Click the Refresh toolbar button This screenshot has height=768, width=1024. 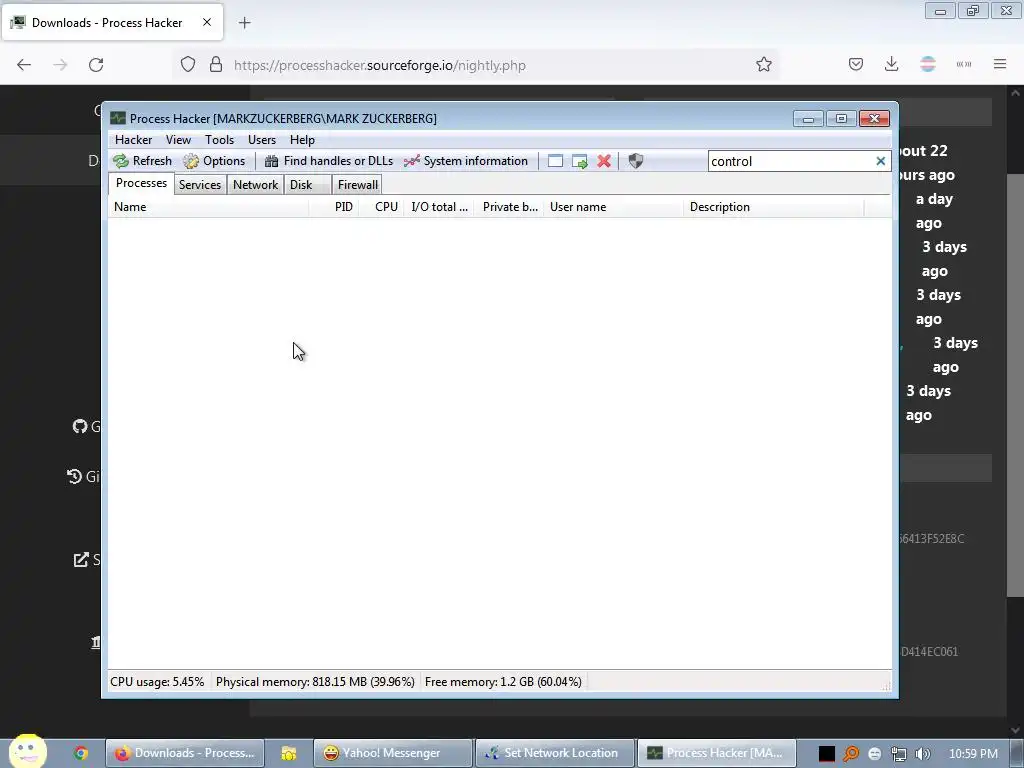[x=142, y=161]
